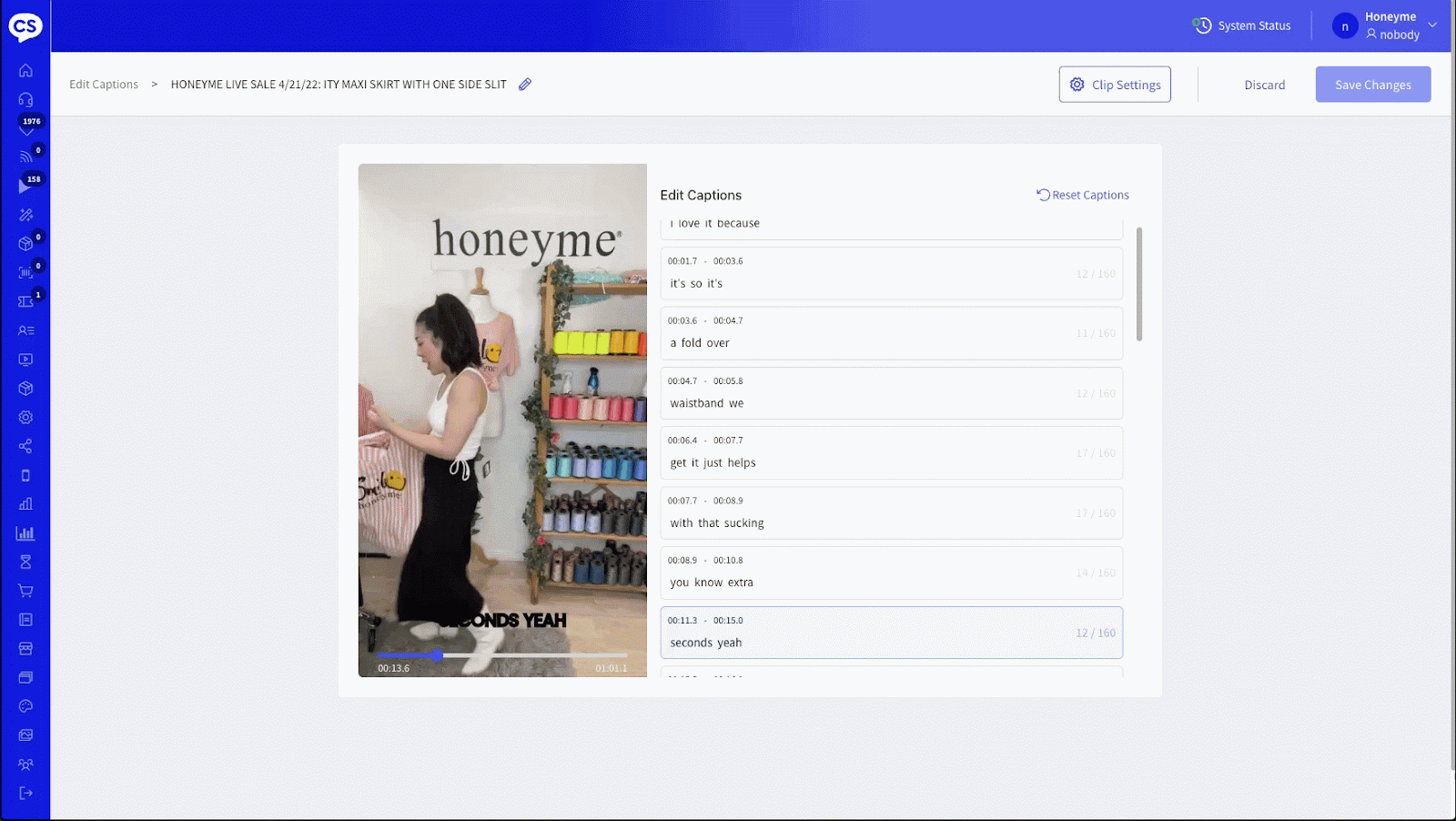Click the barcode scanner sidebar icon
This screenshot has height=821, width=1456.
[25, 272]
